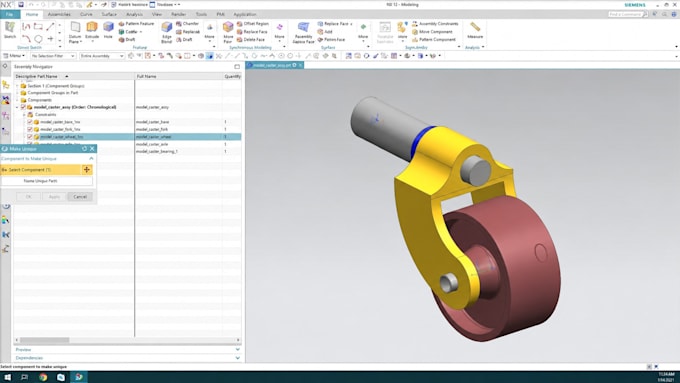Open Constraint Navigator sidebar tab icon

pos(6,100)
